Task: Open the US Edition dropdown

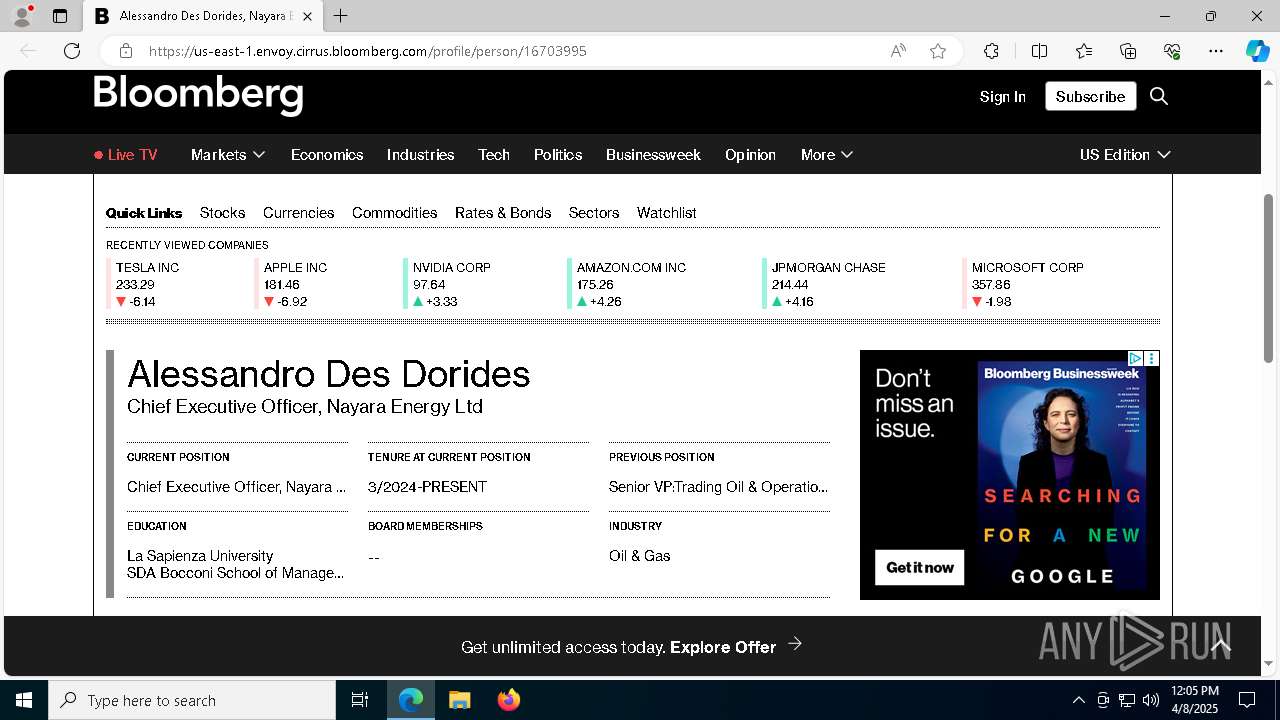Action: (1125, 155)
